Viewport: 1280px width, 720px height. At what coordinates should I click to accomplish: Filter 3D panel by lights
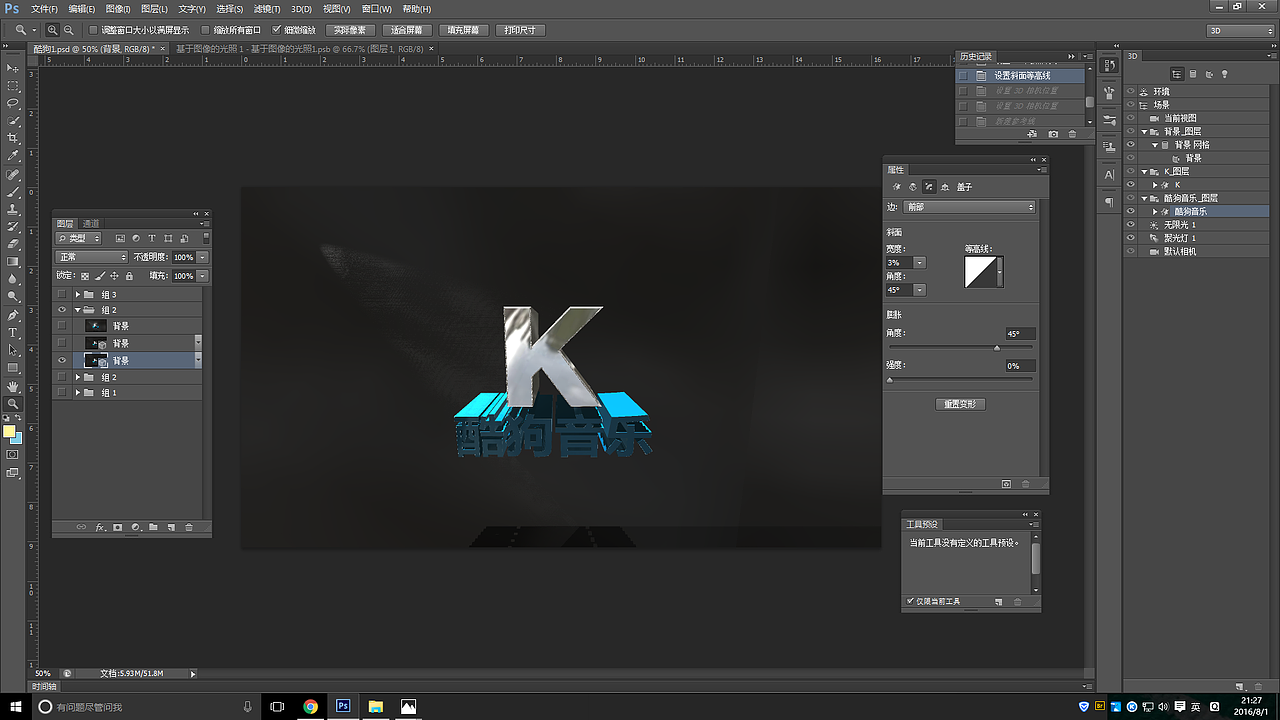(1223, 74)
